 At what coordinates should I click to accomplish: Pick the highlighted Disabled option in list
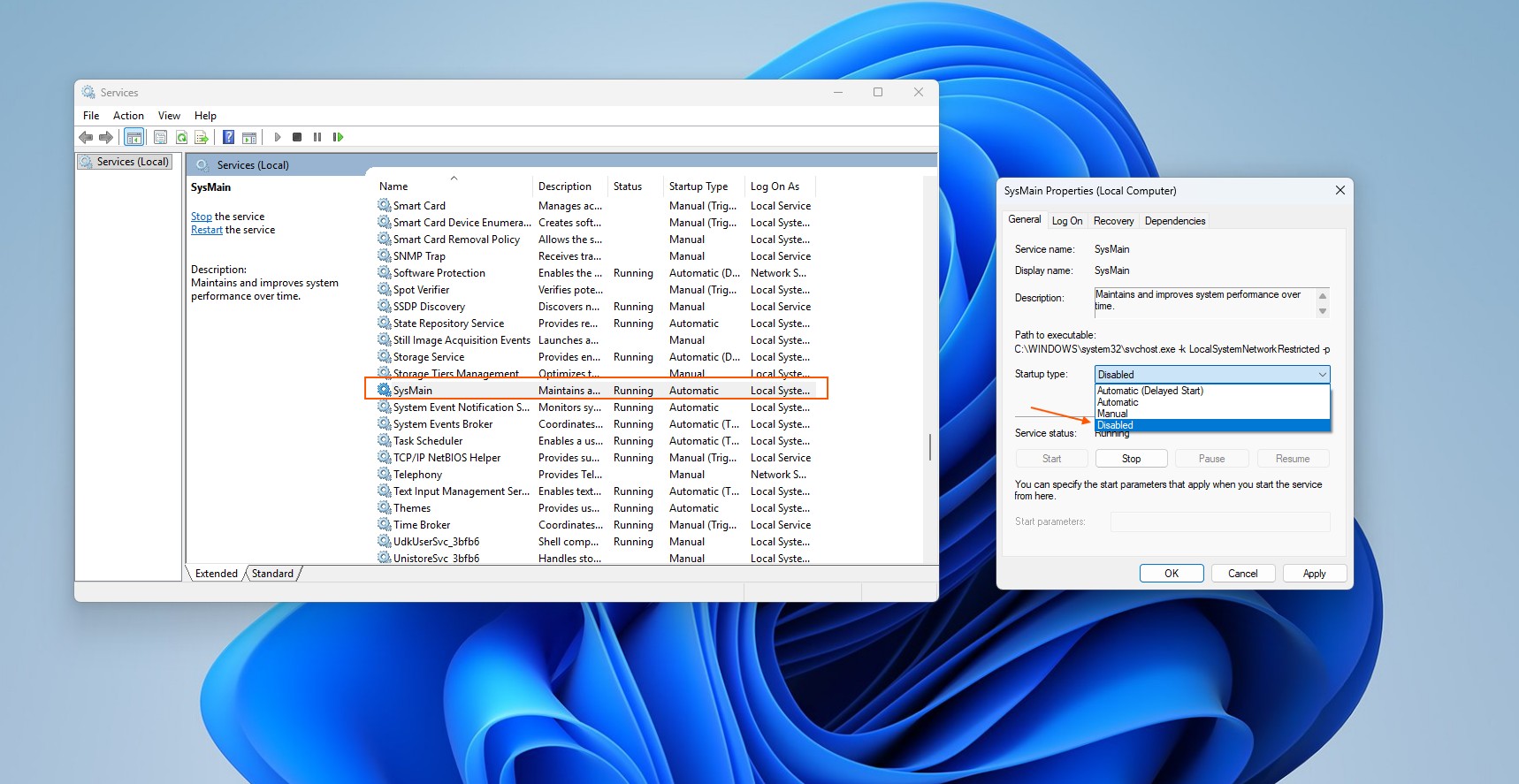1212,425
